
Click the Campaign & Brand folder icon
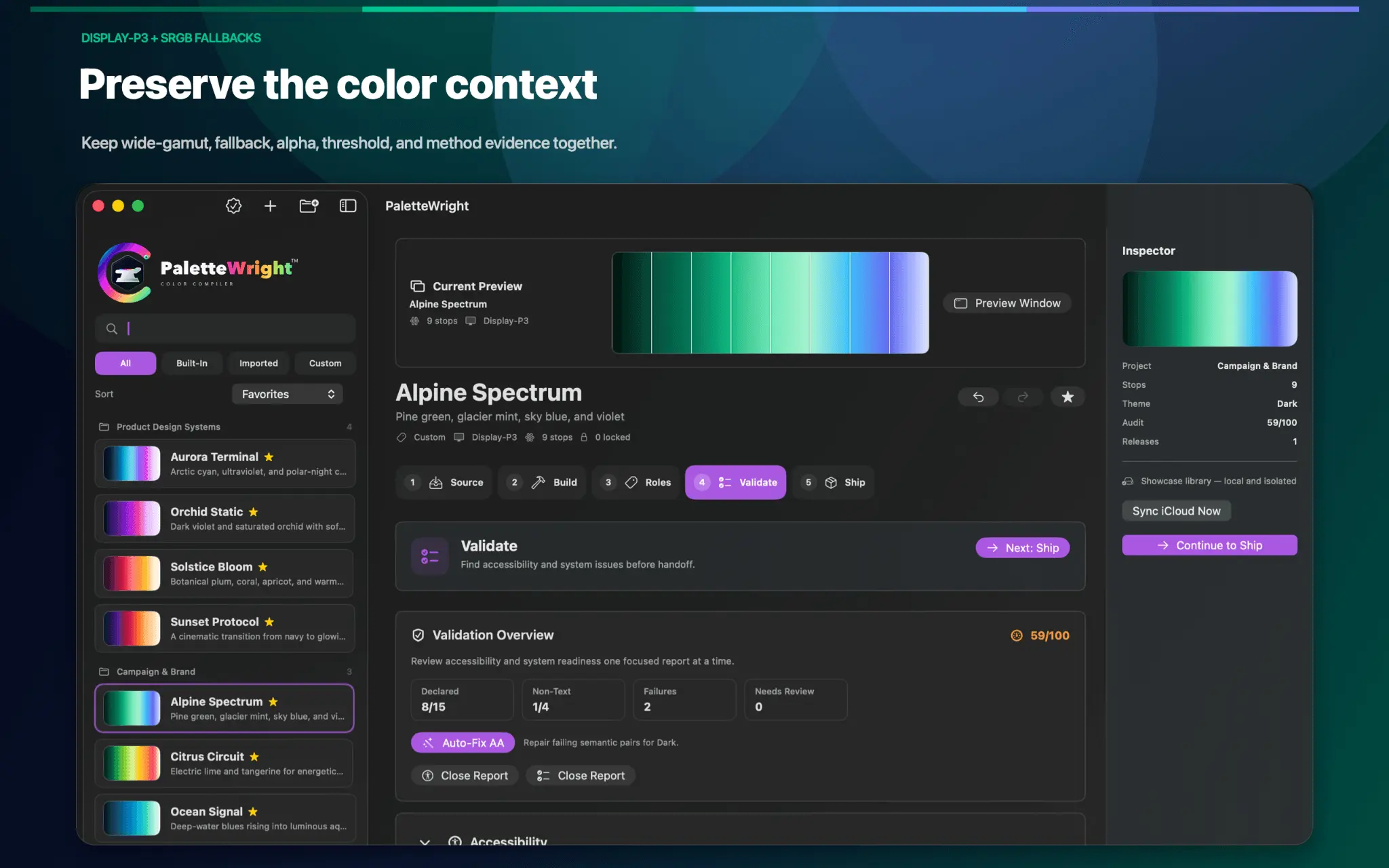click(x=104, y=671)
